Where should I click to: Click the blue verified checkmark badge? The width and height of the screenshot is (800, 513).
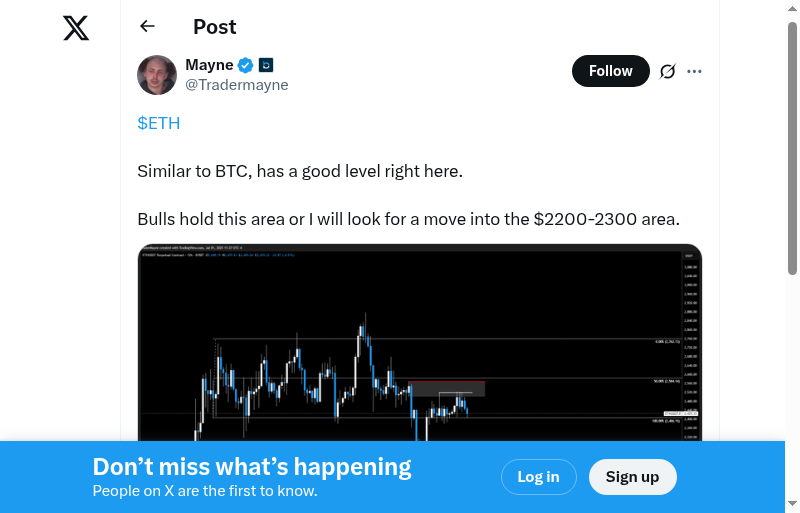coord(246,65)
